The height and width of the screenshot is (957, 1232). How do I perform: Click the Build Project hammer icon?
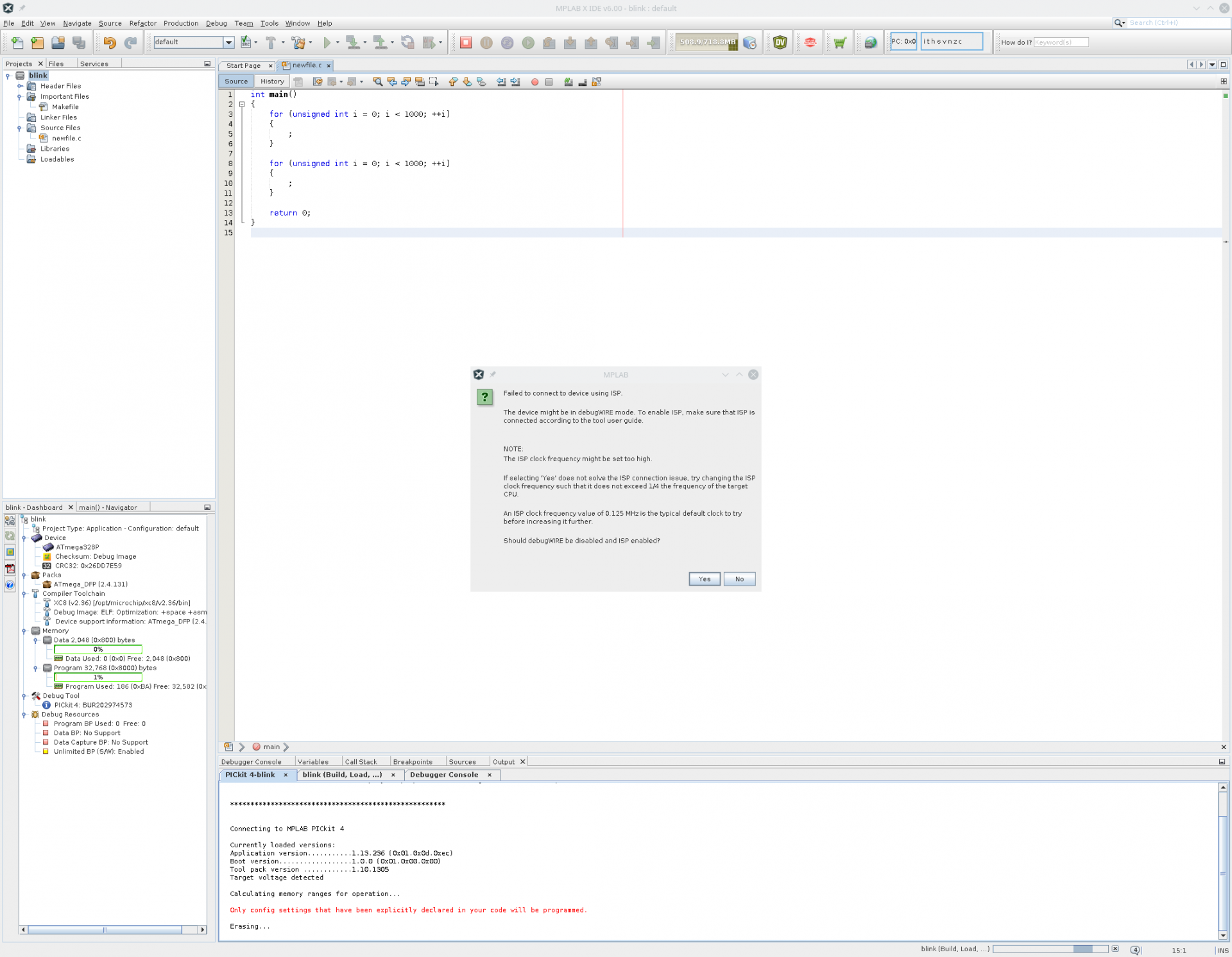(x=271, y=42)
